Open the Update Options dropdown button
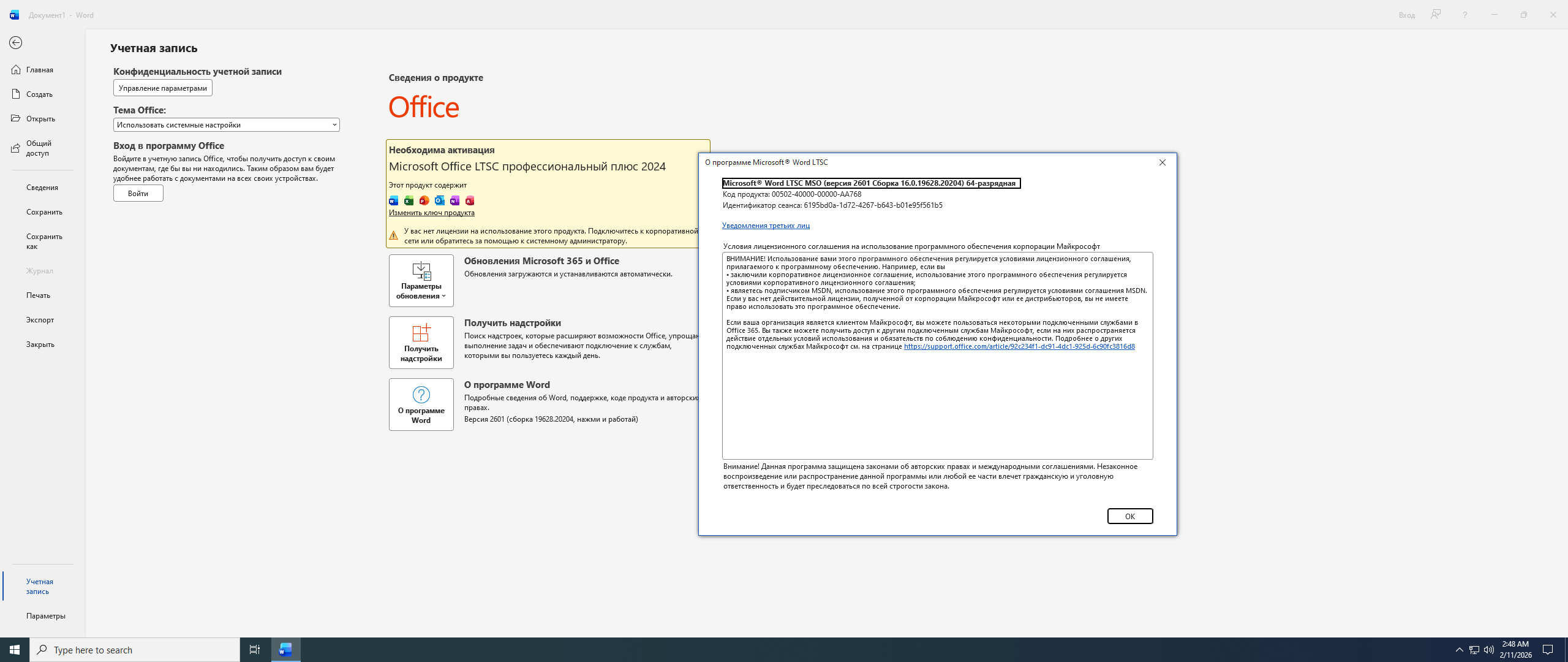The width and height of the screenshot is (1568, 662). click(x=421, y=281)
